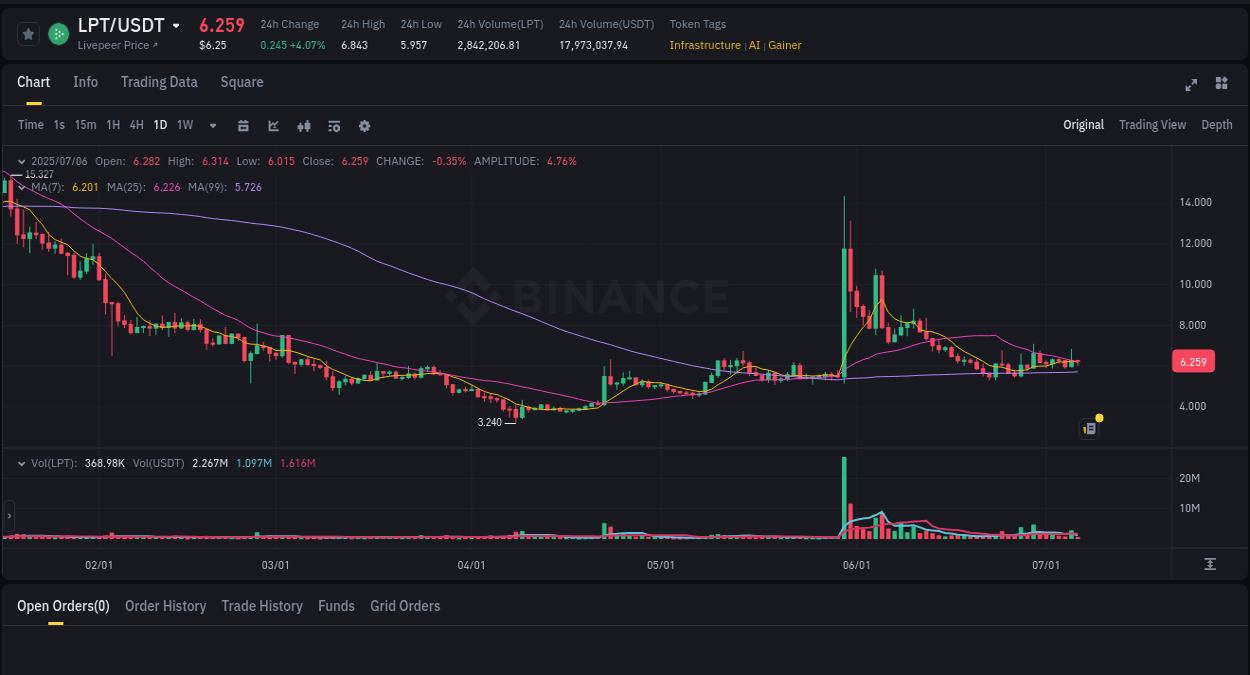Open the widgets layout icon
Viewport: 1250px width, 675px height.
coord(1221,85)
